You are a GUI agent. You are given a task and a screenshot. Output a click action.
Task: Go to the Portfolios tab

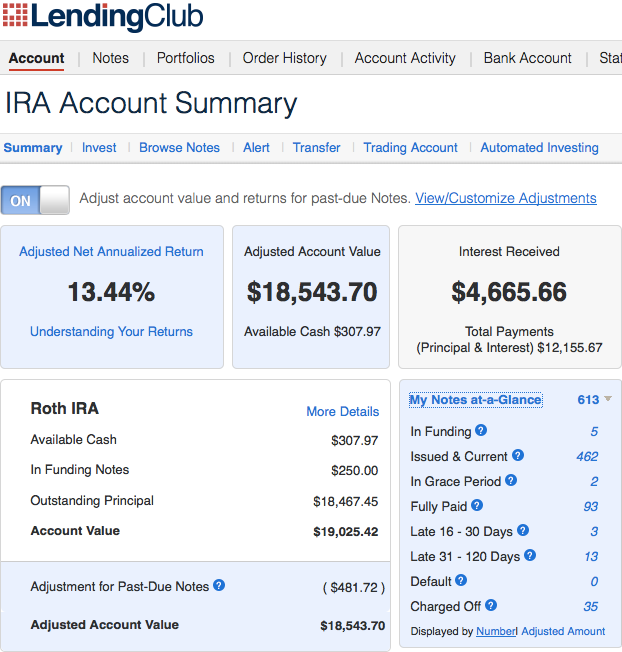tap(185, 58)
